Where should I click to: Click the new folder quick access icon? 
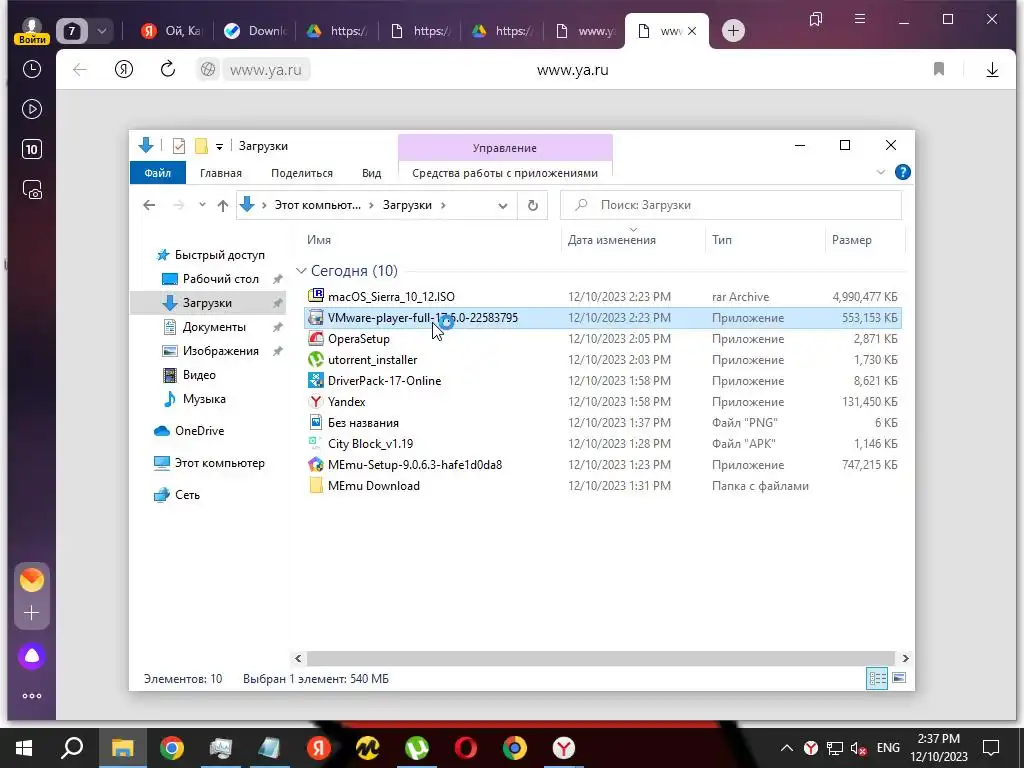(201, 146)
